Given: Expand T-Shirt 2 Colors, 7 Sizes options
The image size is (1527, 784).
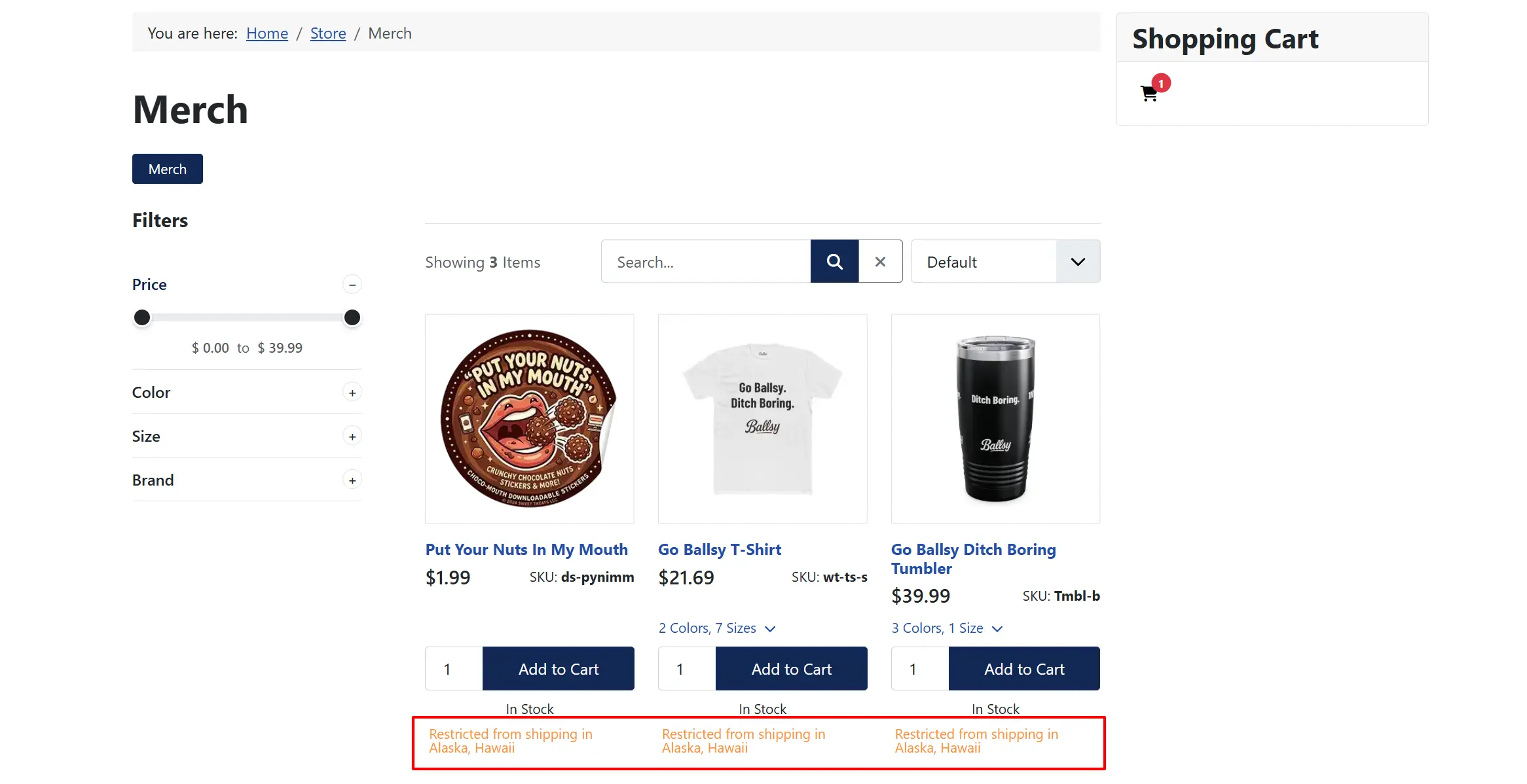Looking at the screenshot, I should click(x=717, y=628).
